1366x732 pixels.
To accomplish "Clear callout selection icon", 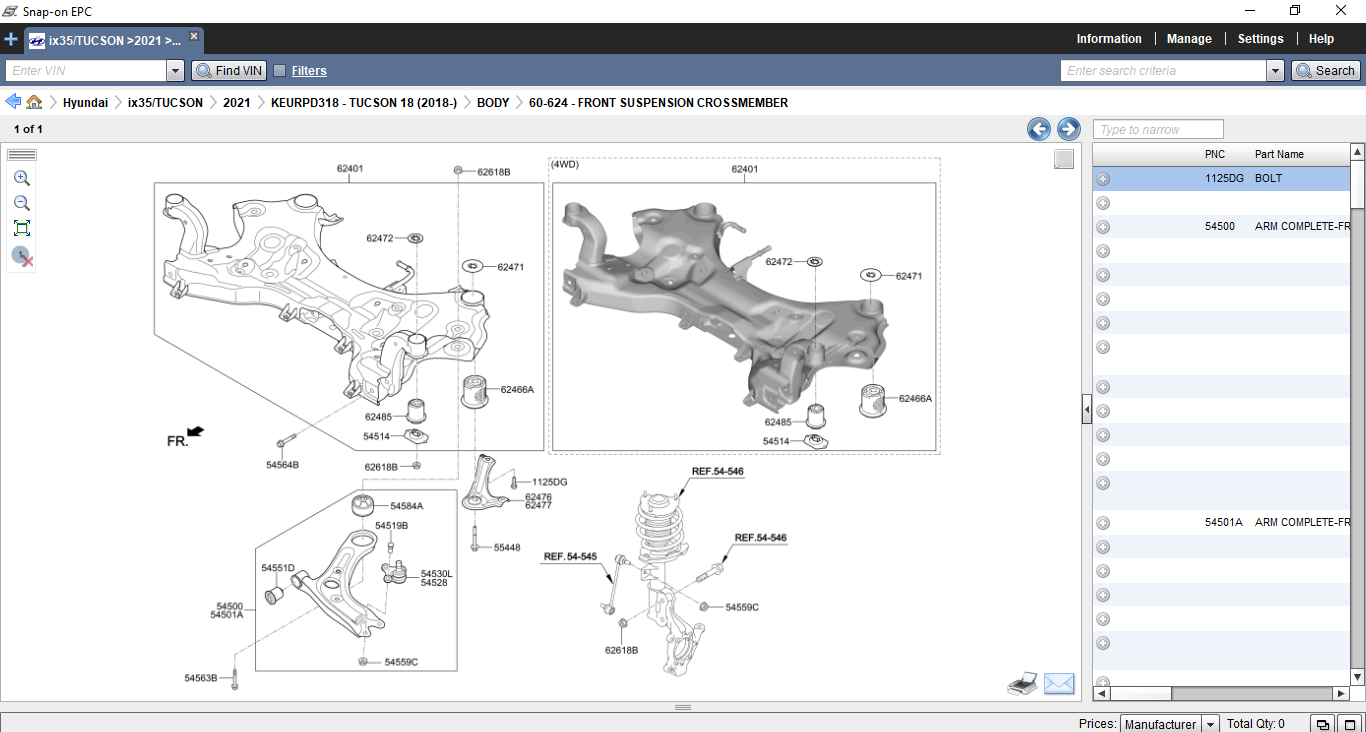I will point(22,257).
